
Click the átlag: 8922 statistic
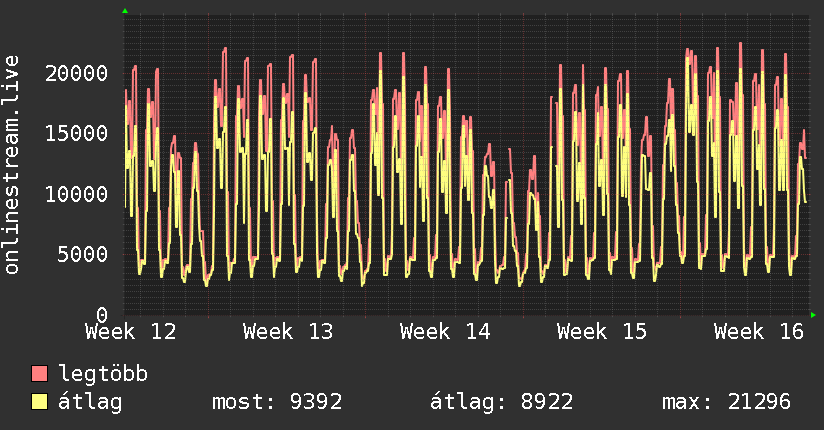coord(501,402)
